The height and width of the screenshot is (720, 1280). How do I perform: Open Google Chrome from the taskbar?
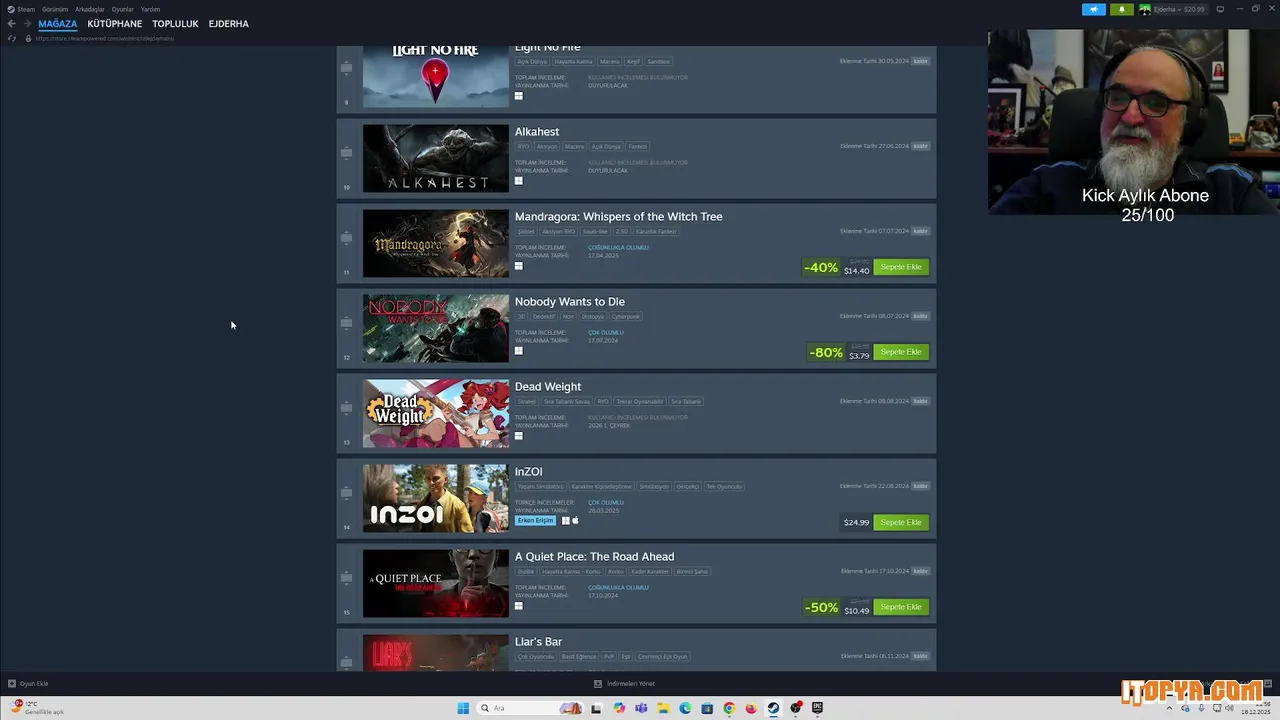pos(729,708)
